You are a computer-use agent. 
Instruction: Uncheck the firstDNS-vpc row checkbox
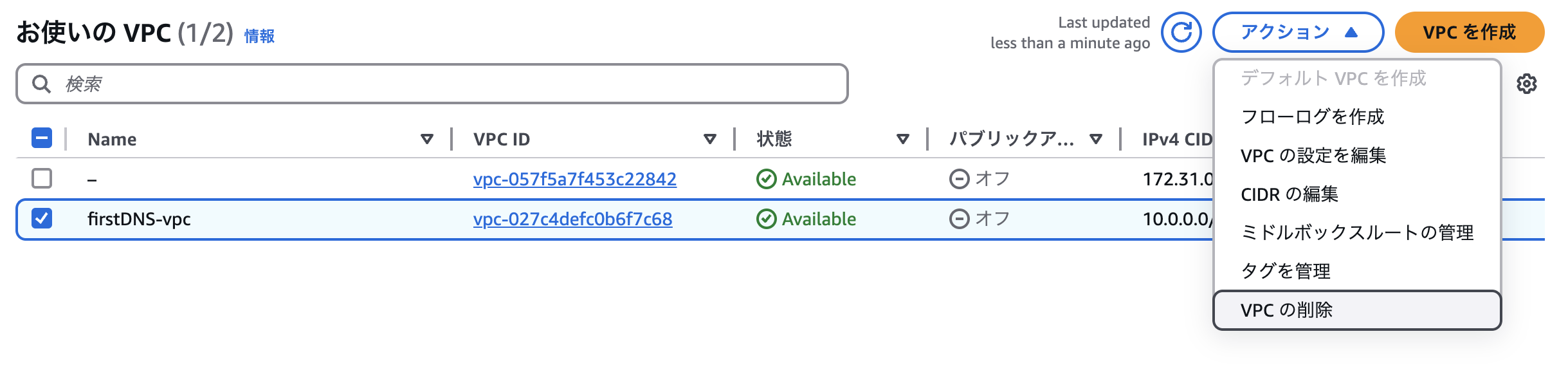(x=42, y=219)
